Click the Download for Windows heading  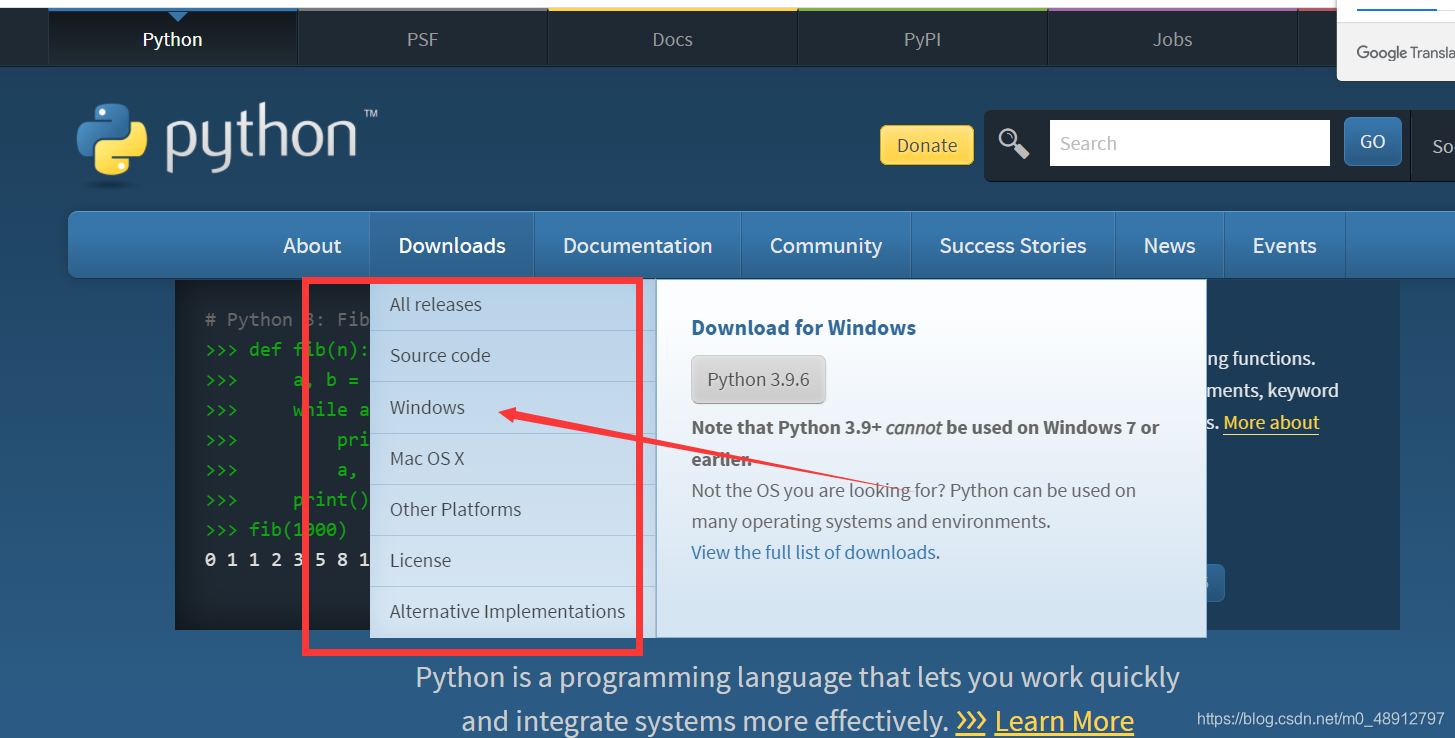coord(804,328)
